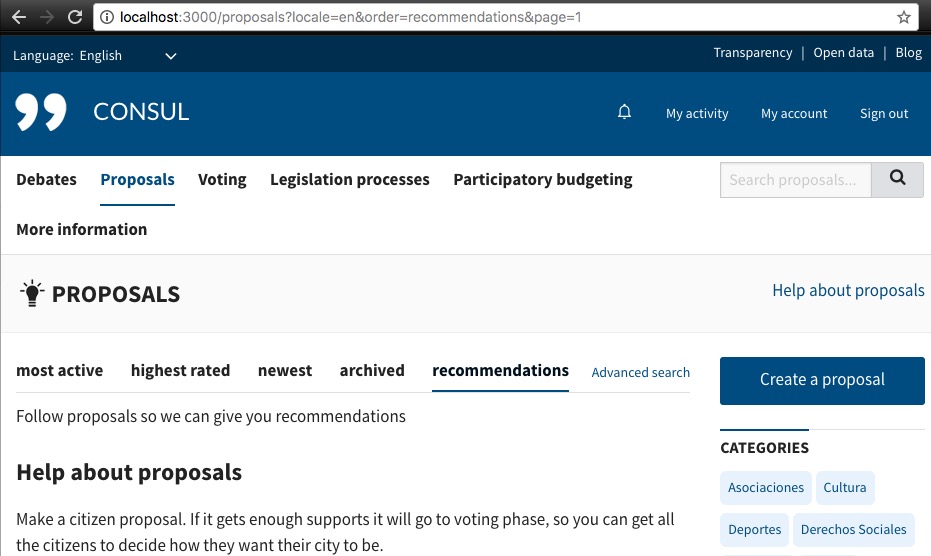This screenshot has height=556, width=931.
Task: Sort proposals by highest rated
Action: tap(180, 371)
